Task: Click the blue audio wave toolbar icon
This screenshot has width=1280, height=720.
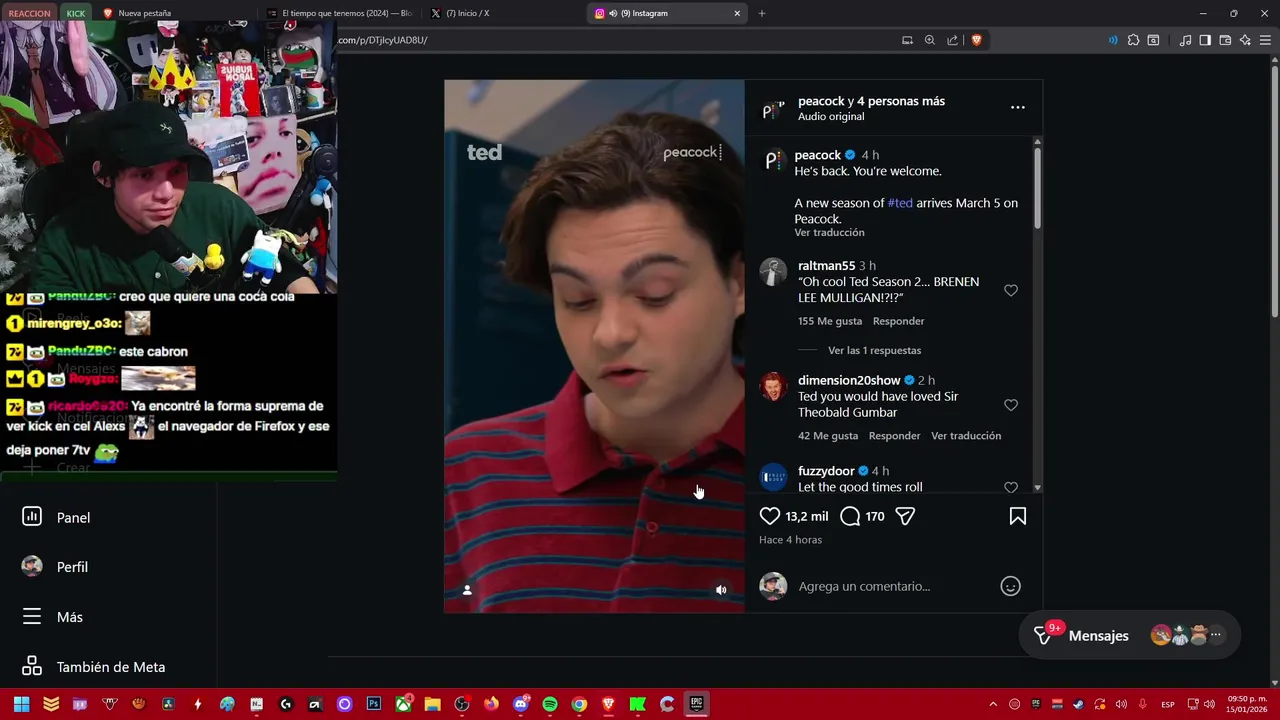Action: [x=1113, y=40]
